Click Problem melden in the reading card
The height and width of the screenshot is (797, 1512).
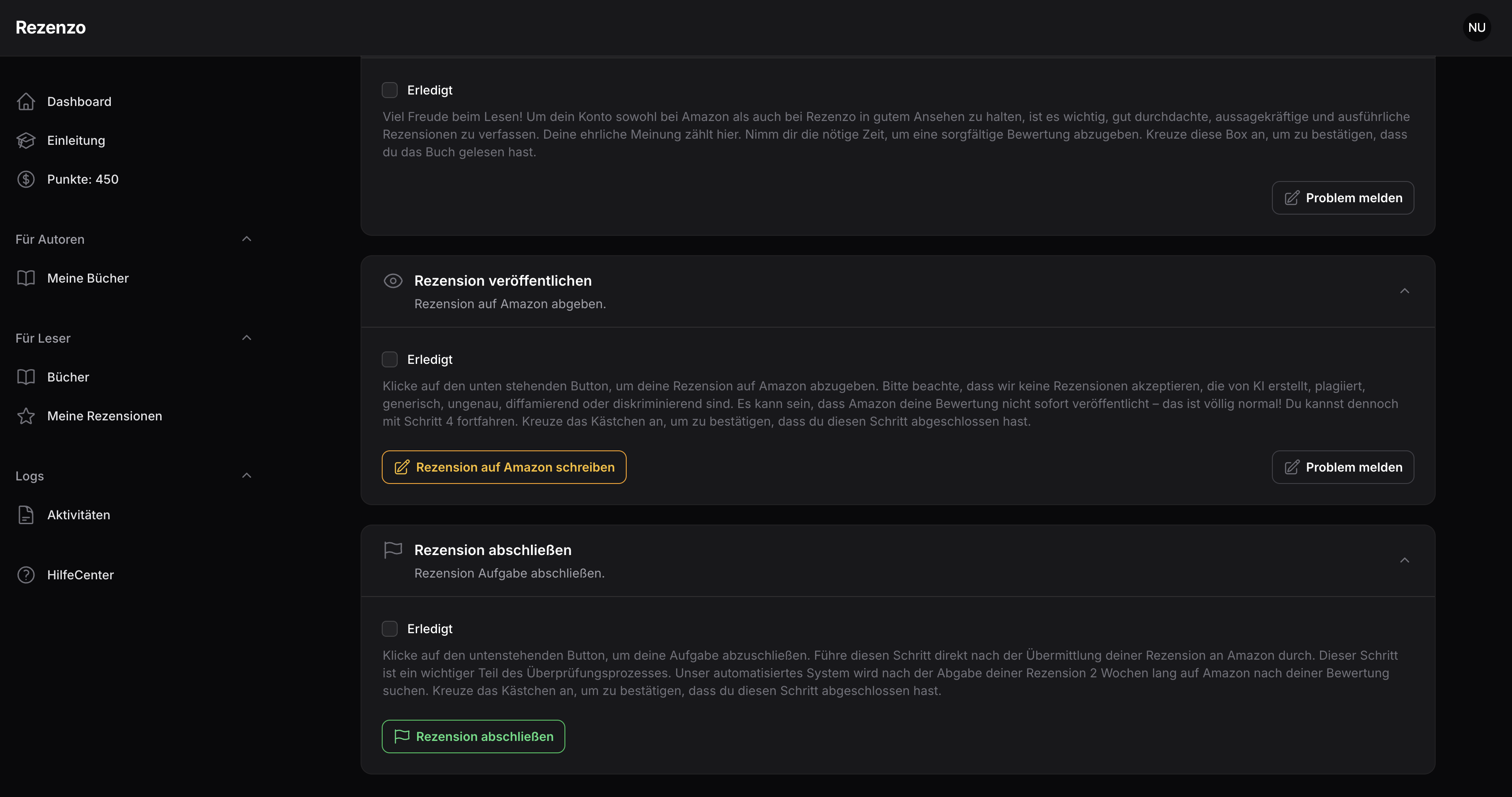tap(1343, 198)
